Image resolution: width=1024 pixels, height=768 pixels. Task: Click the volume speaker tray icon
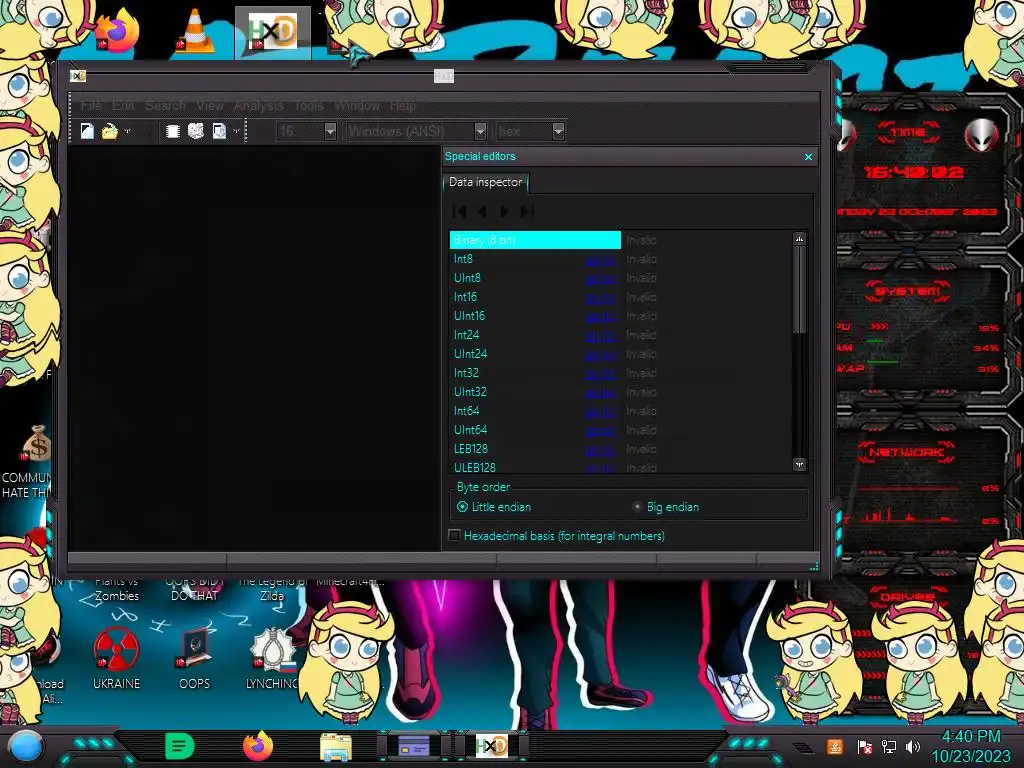click(x=913, y=746)
